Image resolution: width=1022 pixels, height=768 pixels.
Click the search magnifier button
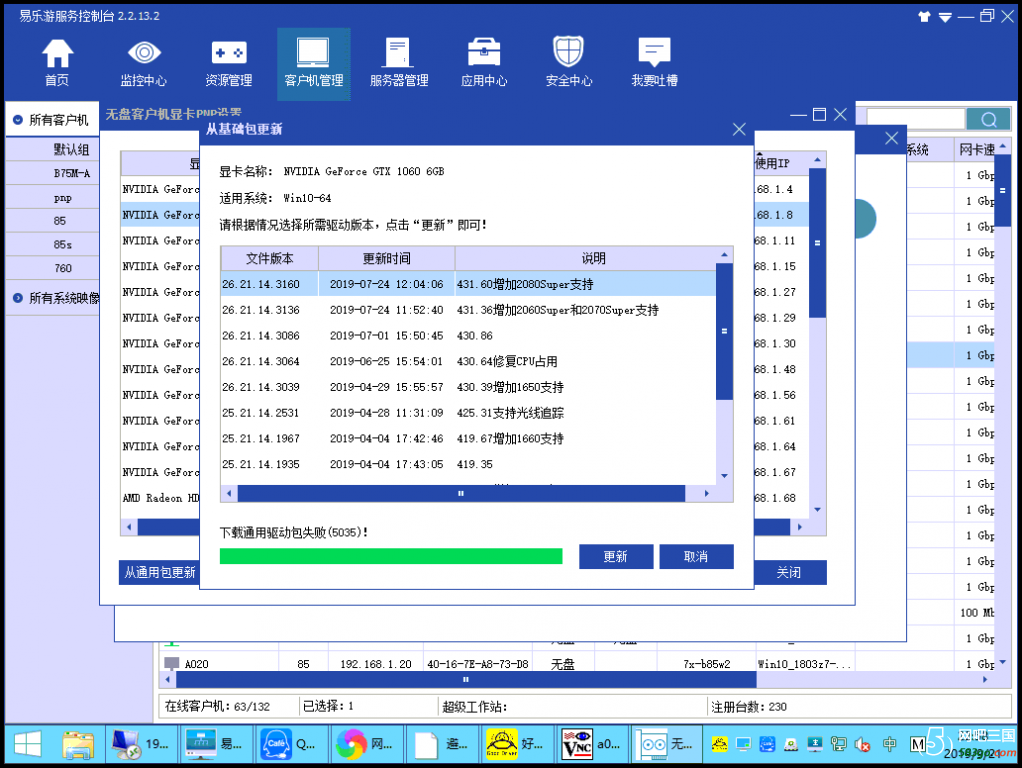pyautogui.click(x=988, y=119)
